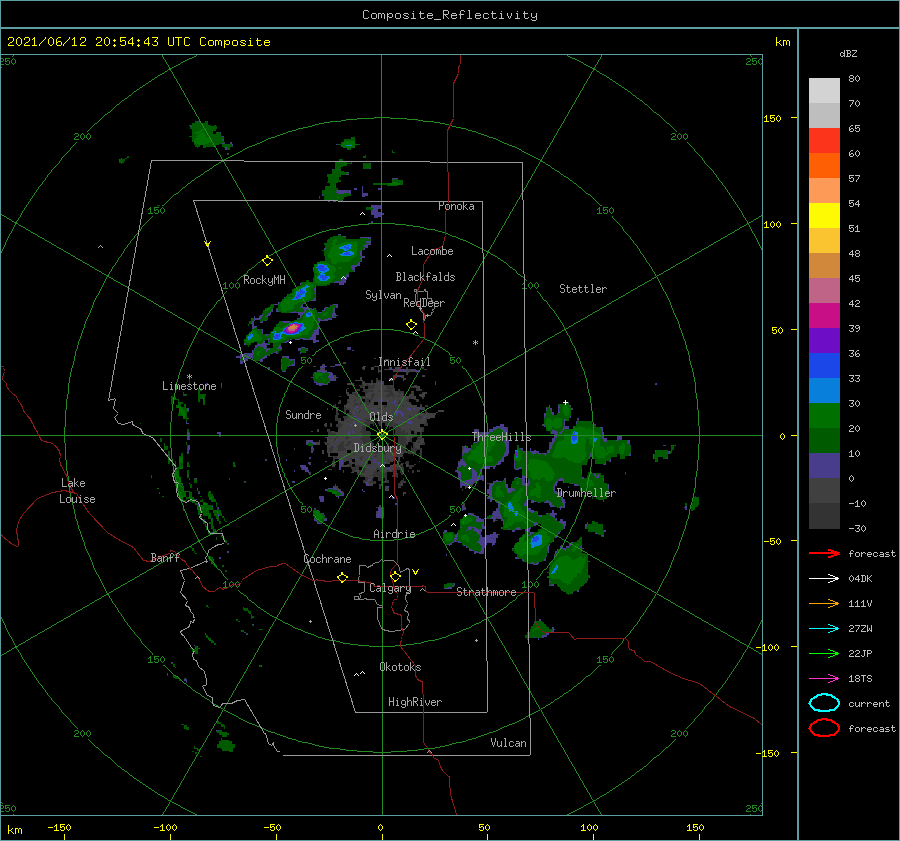
Task: Pick the slate purple 10 dBZ swatch
Action: click(x=824, y=465)
